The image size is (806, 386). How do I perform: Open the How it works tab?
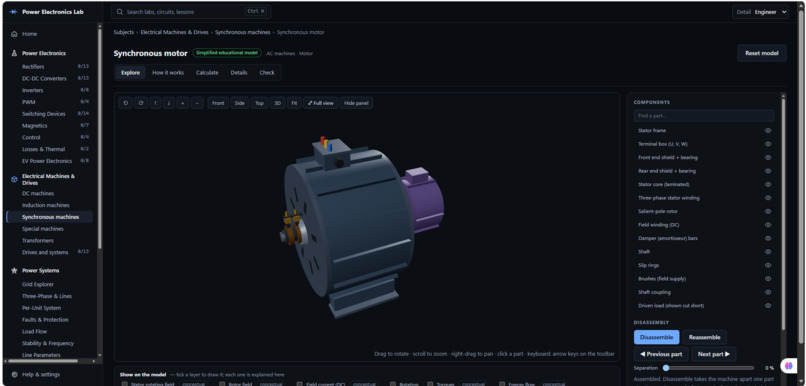[x=168, y=72]
